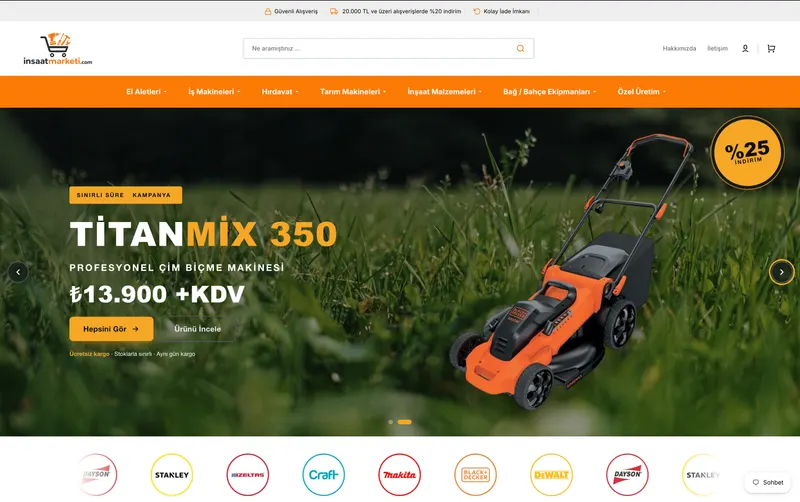
Task: Click the %25 indirim badge
Action: coord(747,152)
